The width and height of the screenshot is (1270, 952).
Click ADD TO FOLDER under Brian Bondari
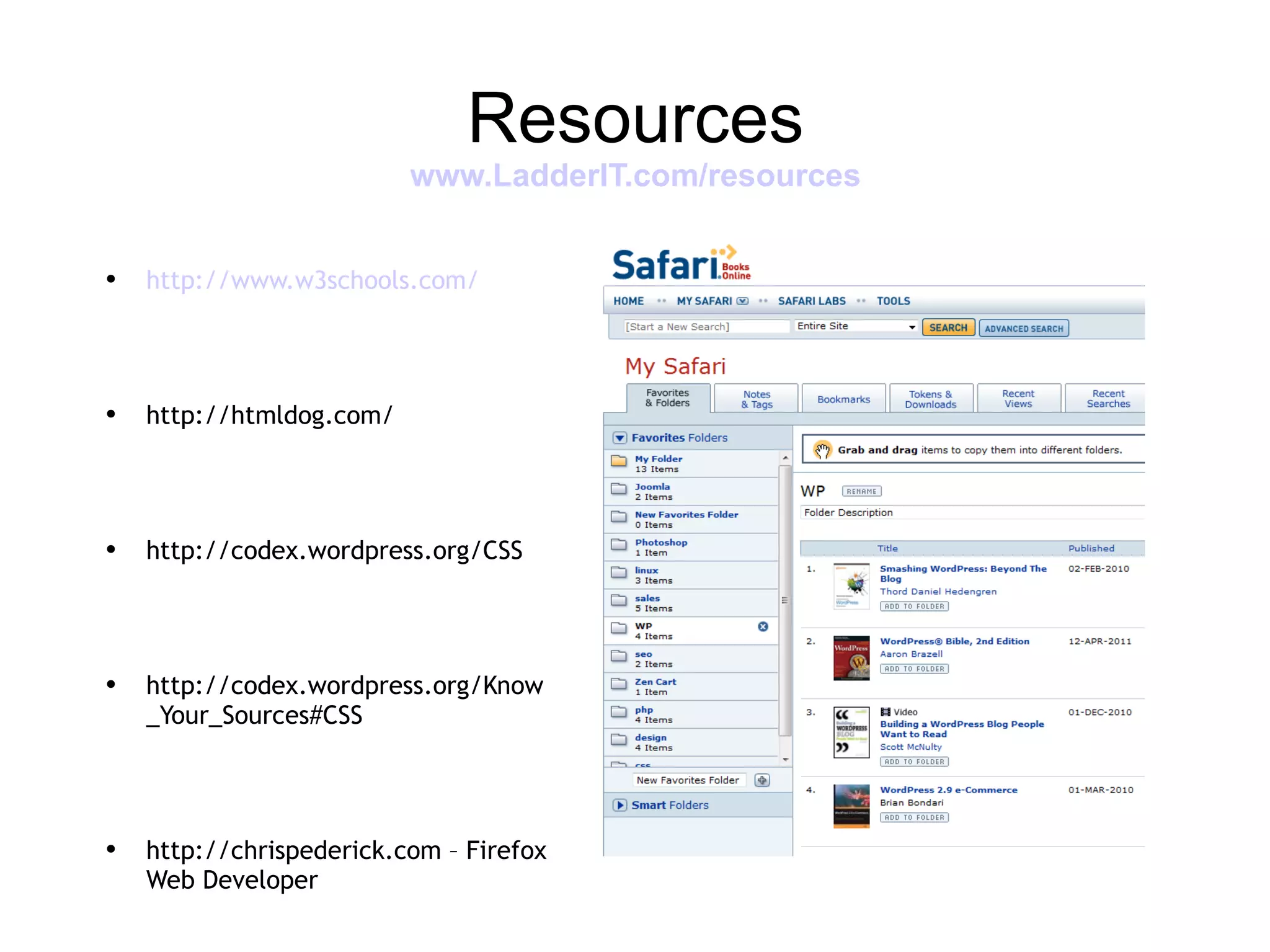click(914, 817)
